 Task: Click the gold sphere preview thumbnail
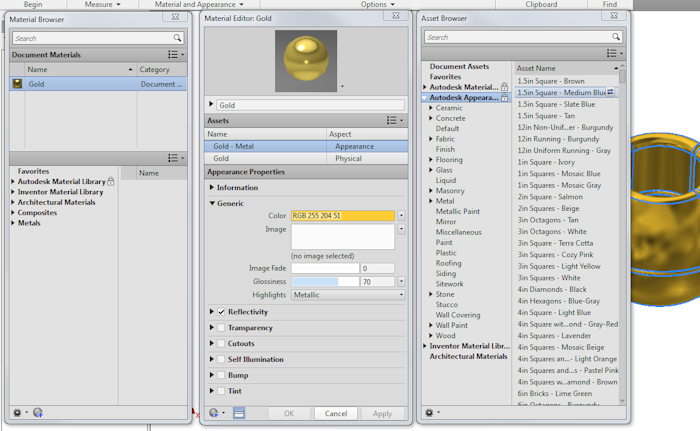(306, 61)
